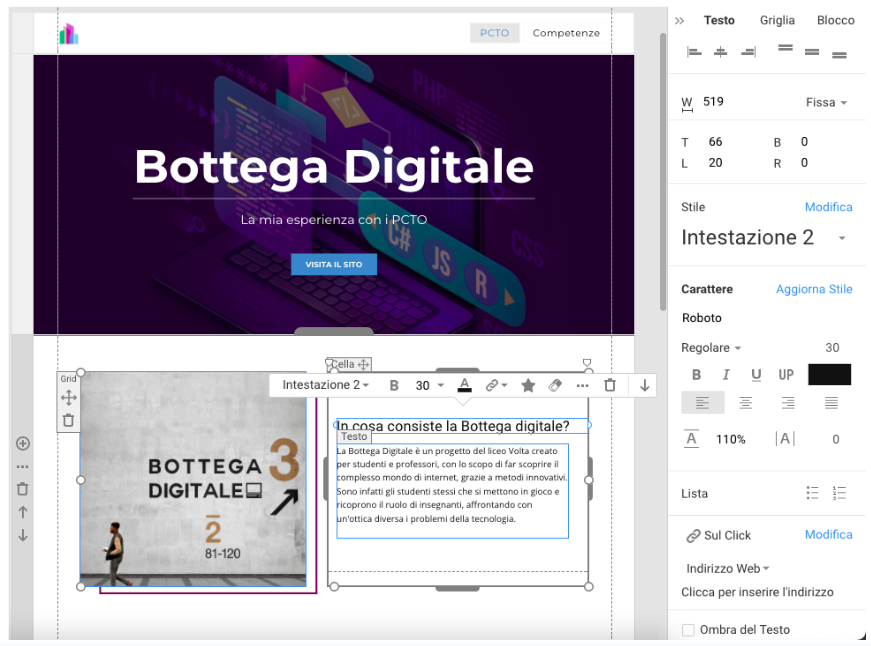Viewport: 871px width, 646px height.
Task: Enable Ombra del Testo checkbox
Action: point(688,630)
